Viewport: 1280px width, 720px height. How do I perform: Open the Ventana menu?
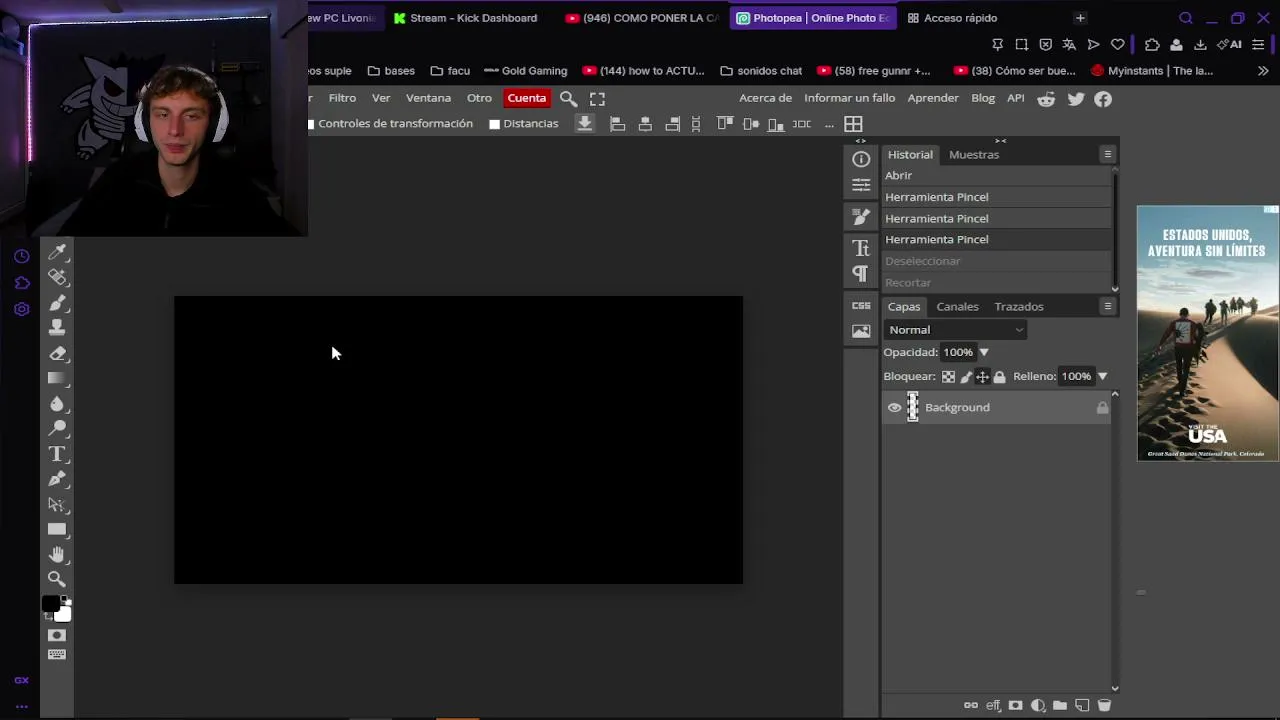click(x=428, y=98)
